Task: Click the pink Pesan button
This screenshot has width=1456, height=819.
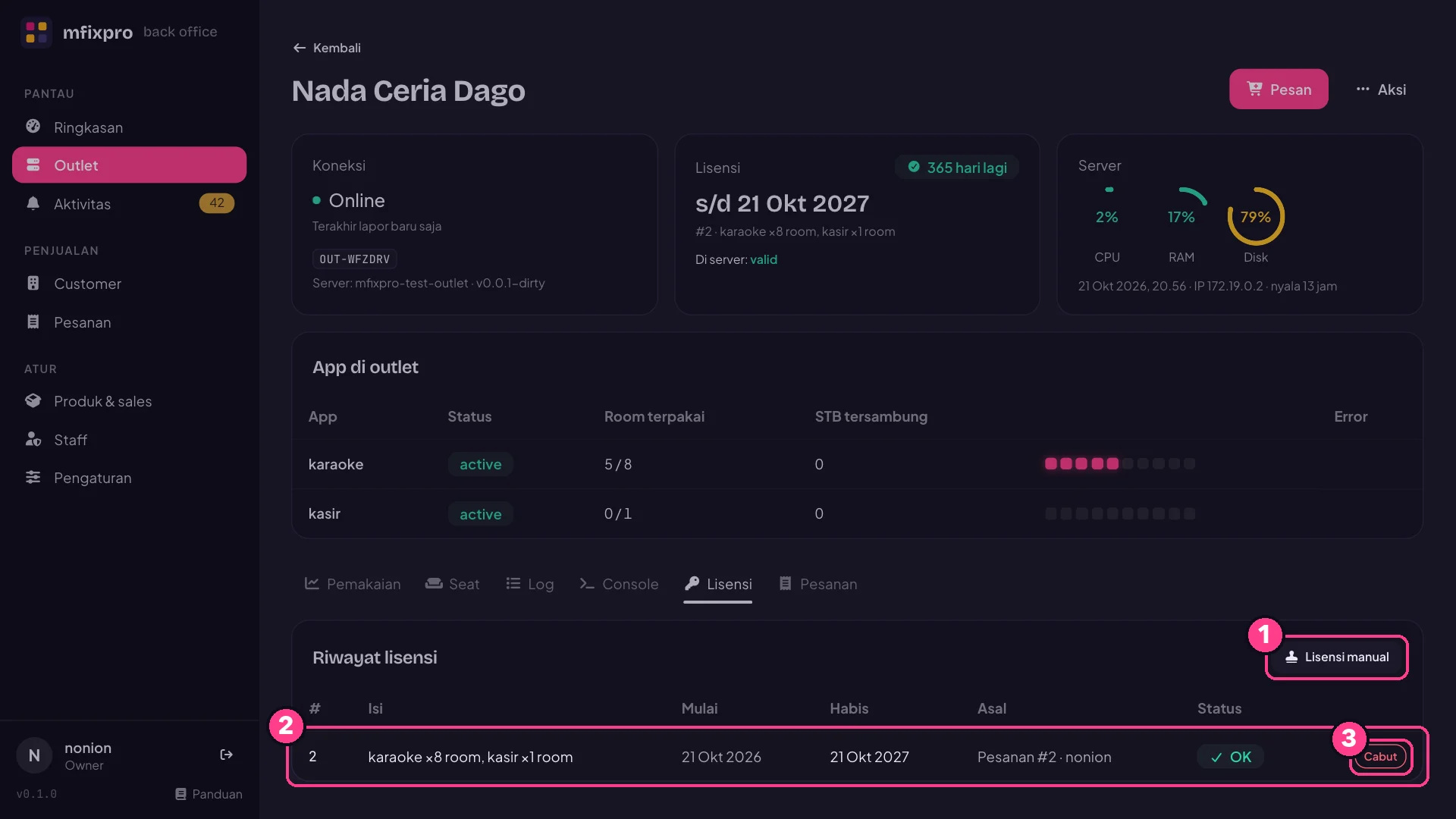Action: point(1279,89)
